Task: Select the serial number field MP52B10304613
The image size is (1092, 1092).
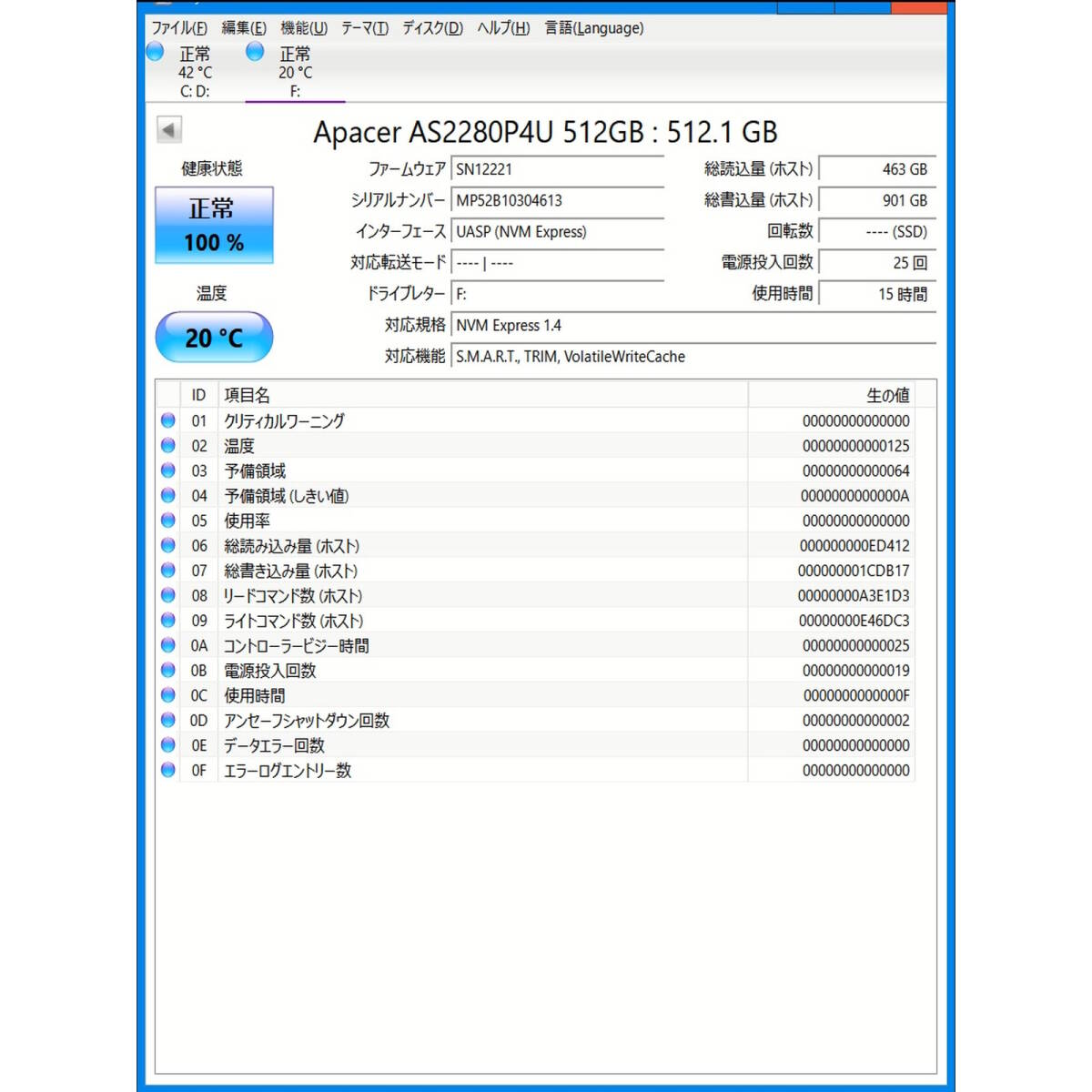Action: 558,200
